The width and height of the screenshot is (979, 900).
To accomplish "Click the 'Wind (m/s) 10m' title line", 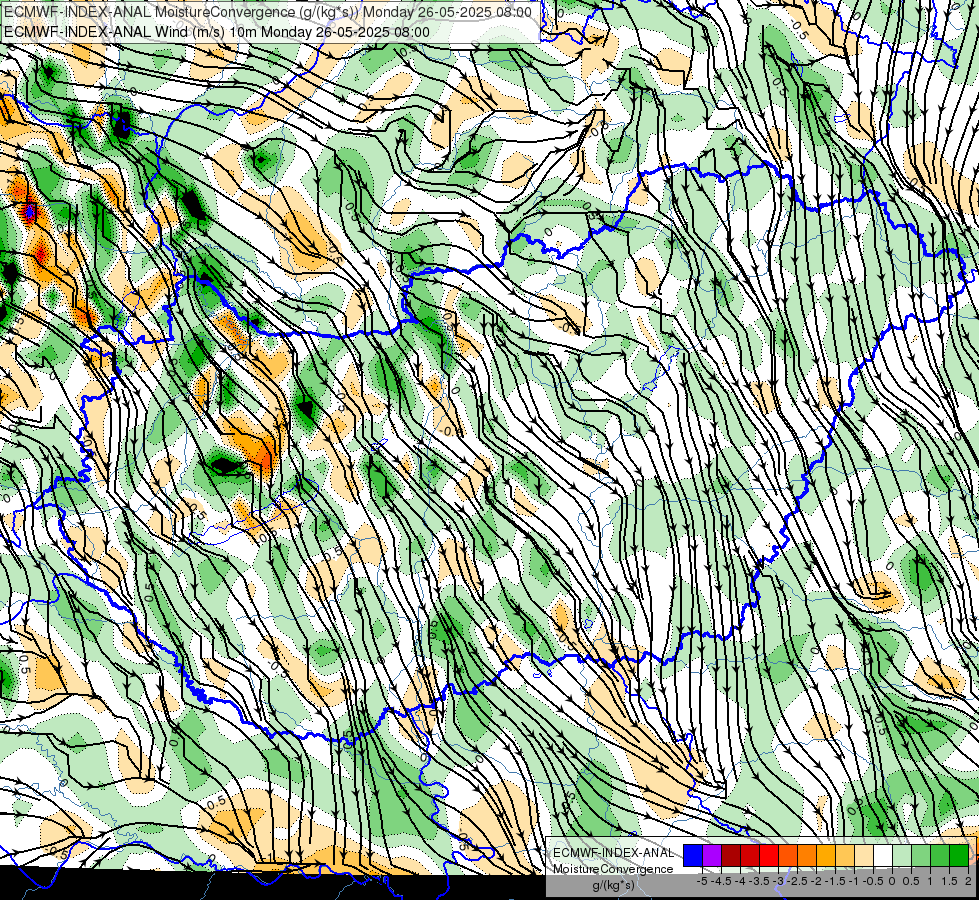I will pyautogui.click(x=216, y=31).
